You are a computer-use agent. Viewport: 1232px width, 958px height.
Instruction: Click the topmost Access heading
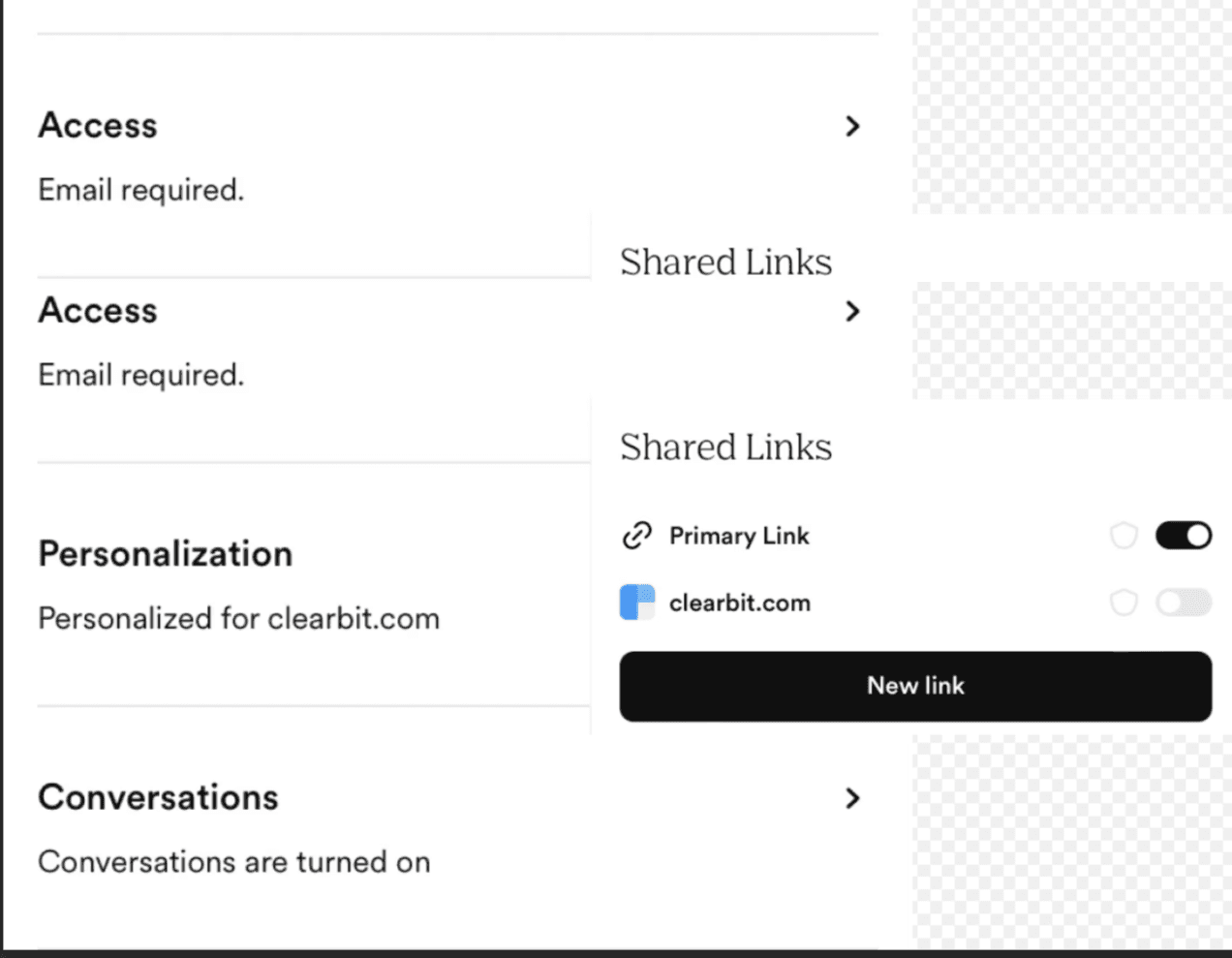pyautogui.click(x=98, y=126)
